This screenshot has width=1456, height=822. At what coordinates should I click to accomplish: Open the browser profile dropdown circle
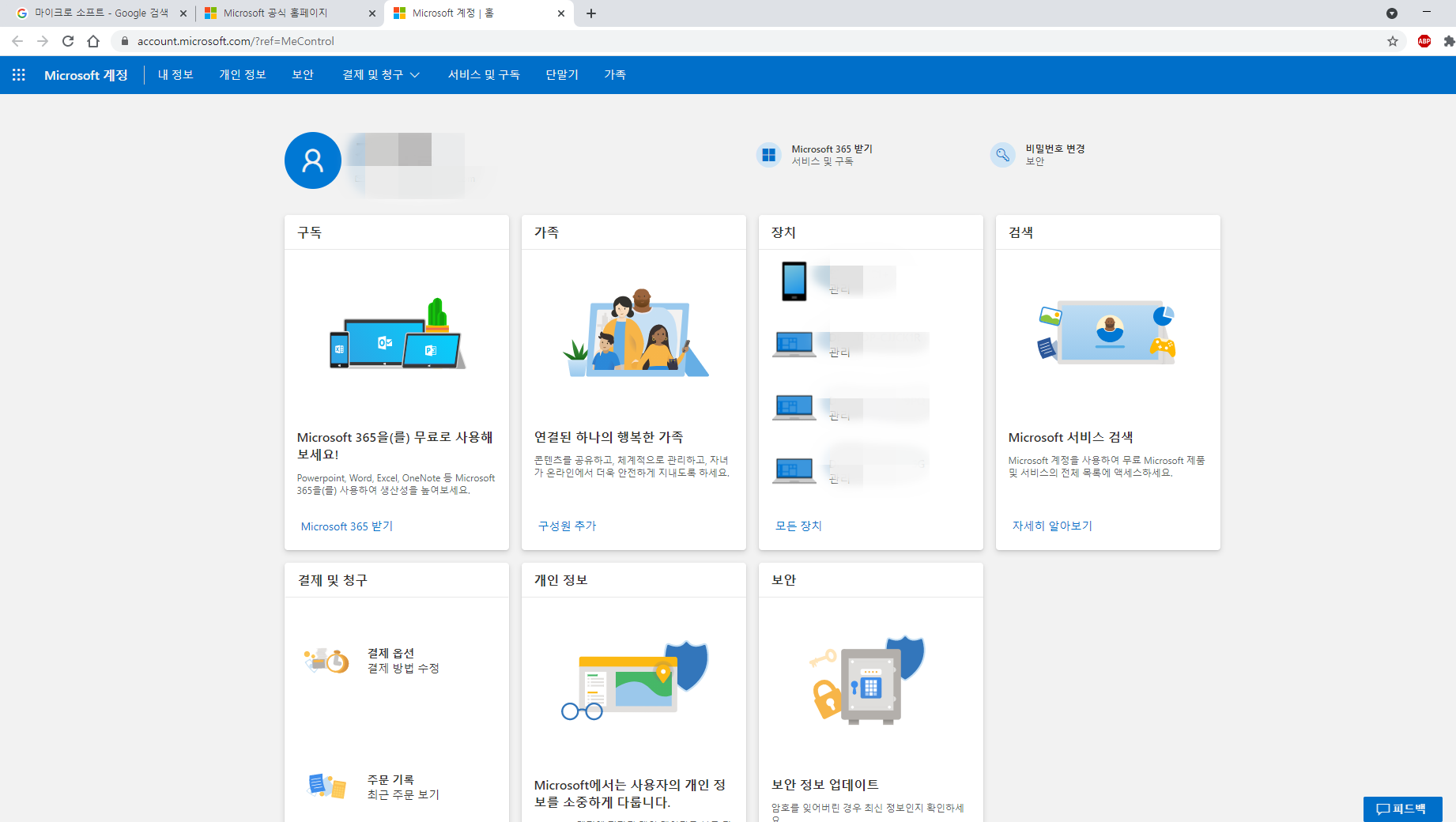[x=1392, y=13]
